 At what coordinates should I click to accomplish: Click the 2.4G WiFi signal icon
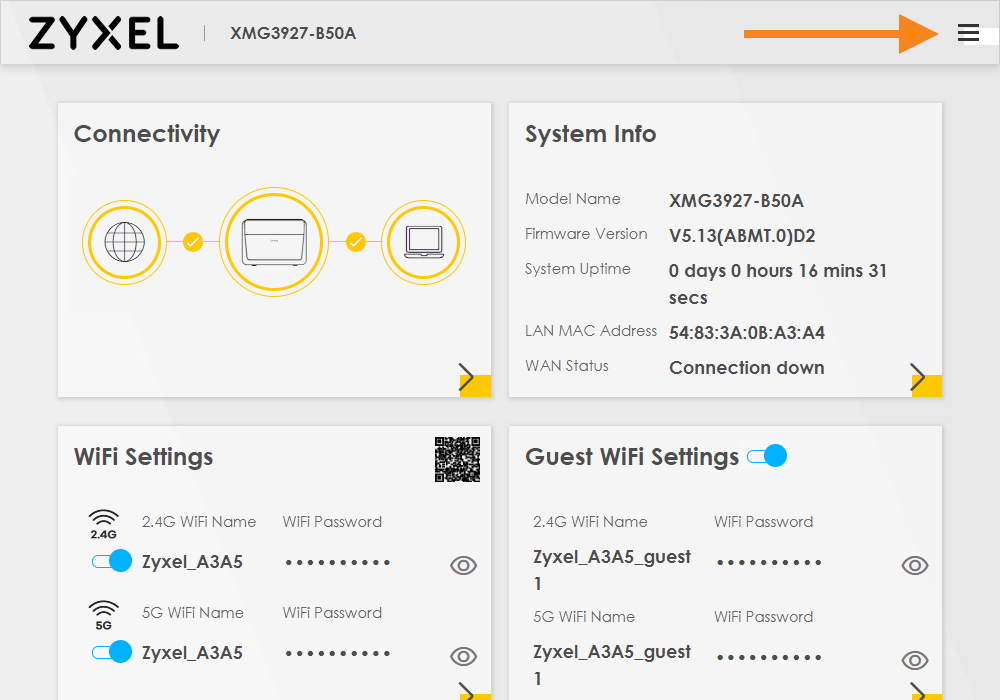point(104,524)
